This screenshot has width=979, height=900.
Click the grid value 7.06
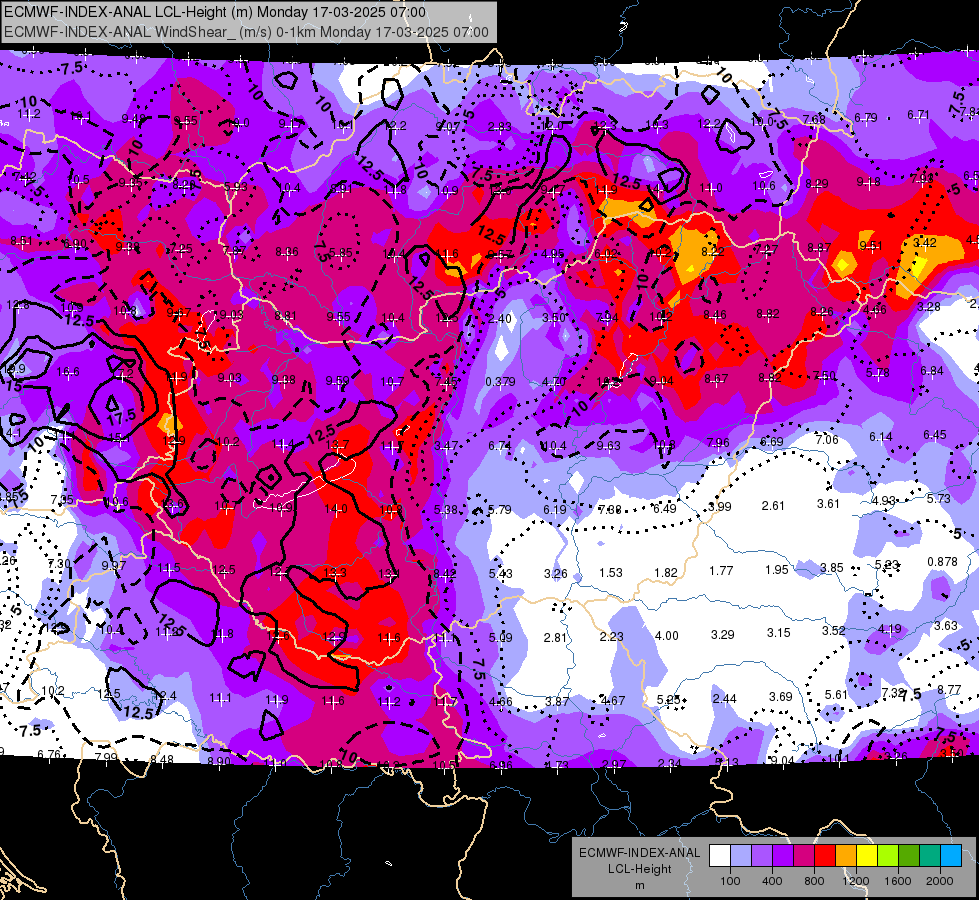tap(827, 440)
